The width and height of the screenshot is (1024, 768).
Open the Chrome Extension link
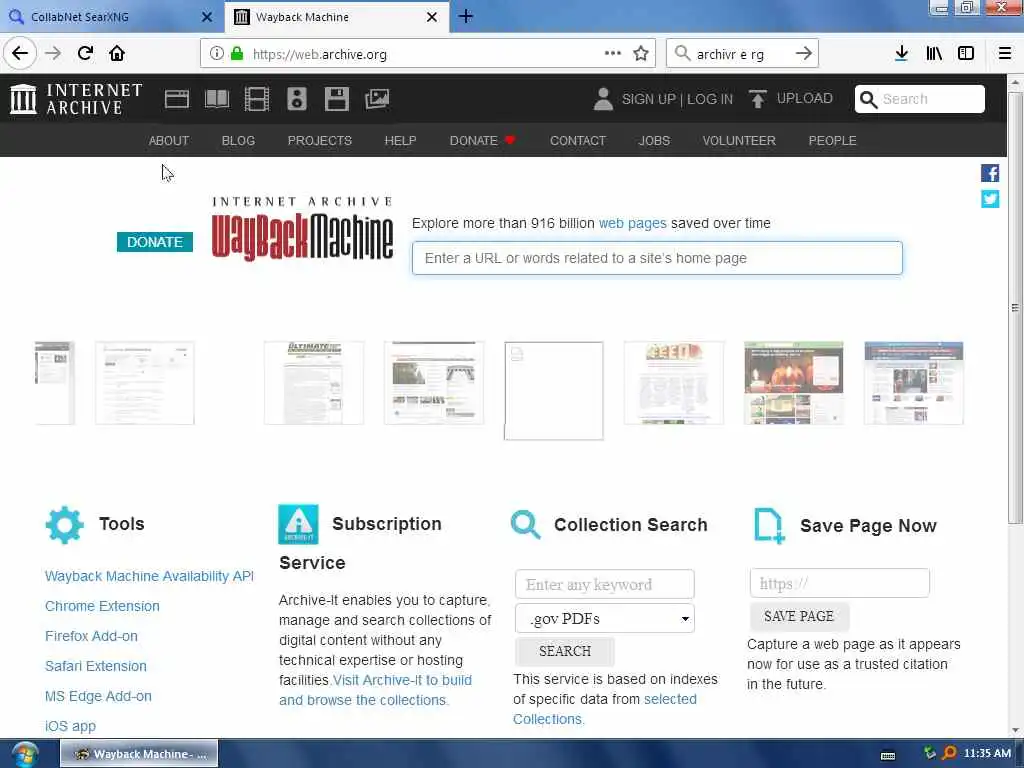click(x=102, y=606)
